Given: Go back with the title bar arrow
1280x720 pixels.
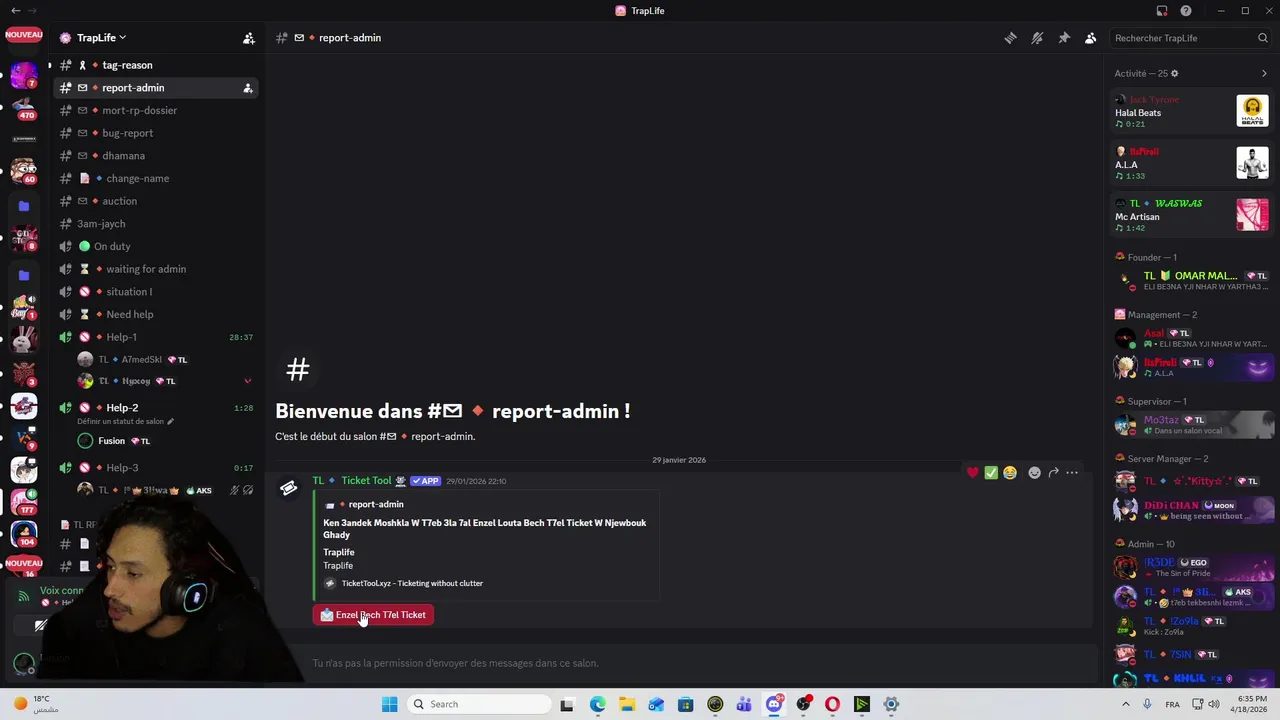Looking at the screenshot, I should coord(15,11).
